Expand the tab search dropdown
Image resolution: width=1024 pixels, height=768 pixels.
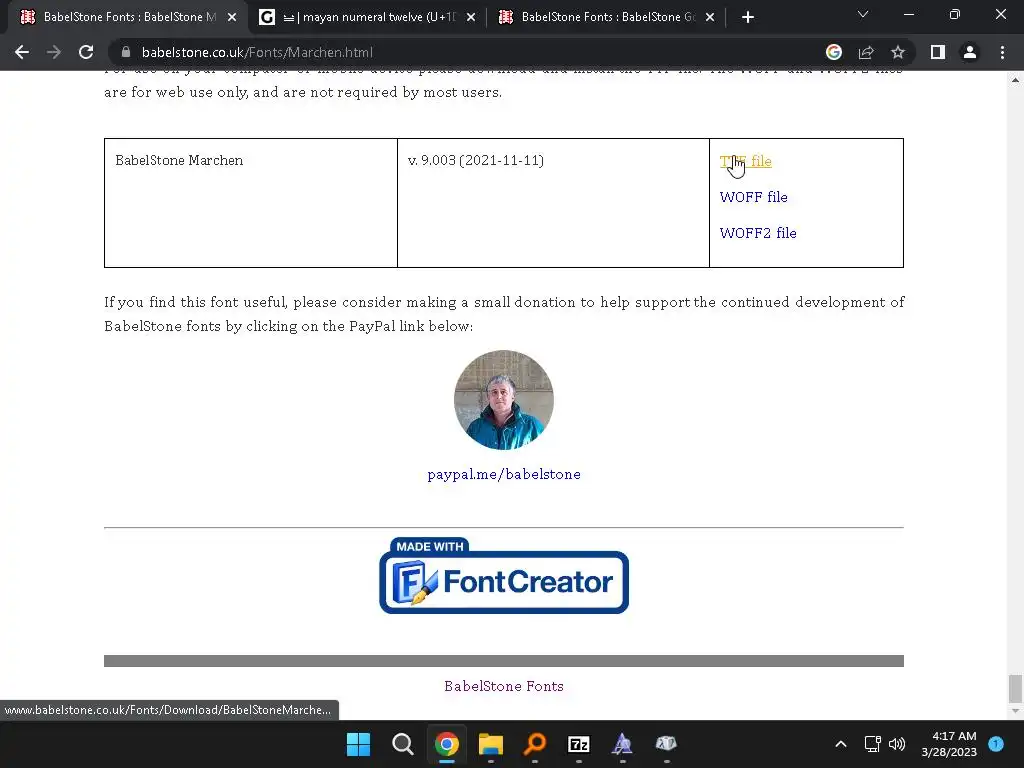click(863, 14)
